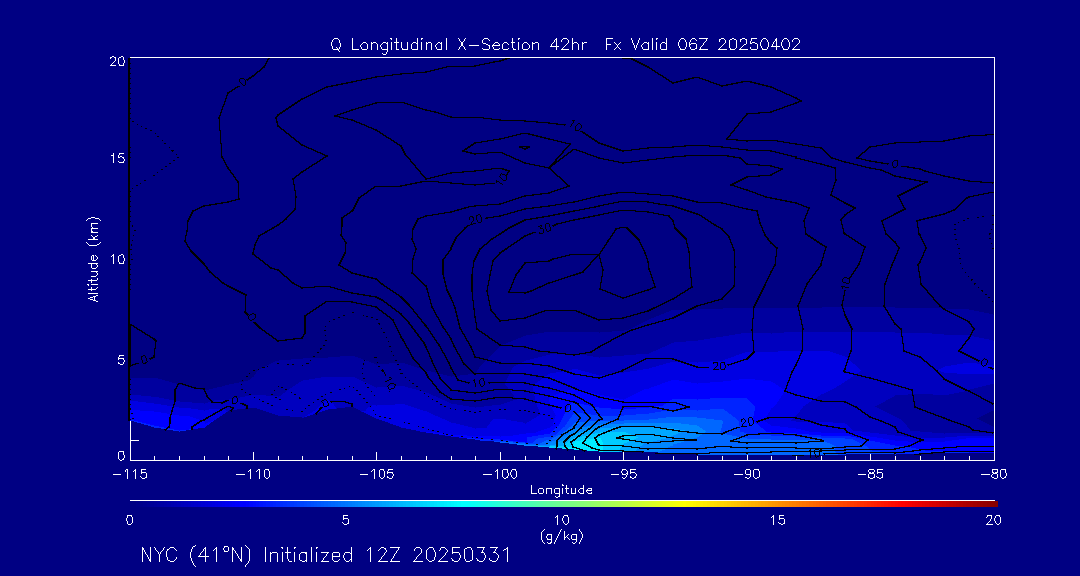Click altitude axis tick label '0'
The width and height of the screenshot is (1080, 576).
pyautogui.click(x=121, y=455)
